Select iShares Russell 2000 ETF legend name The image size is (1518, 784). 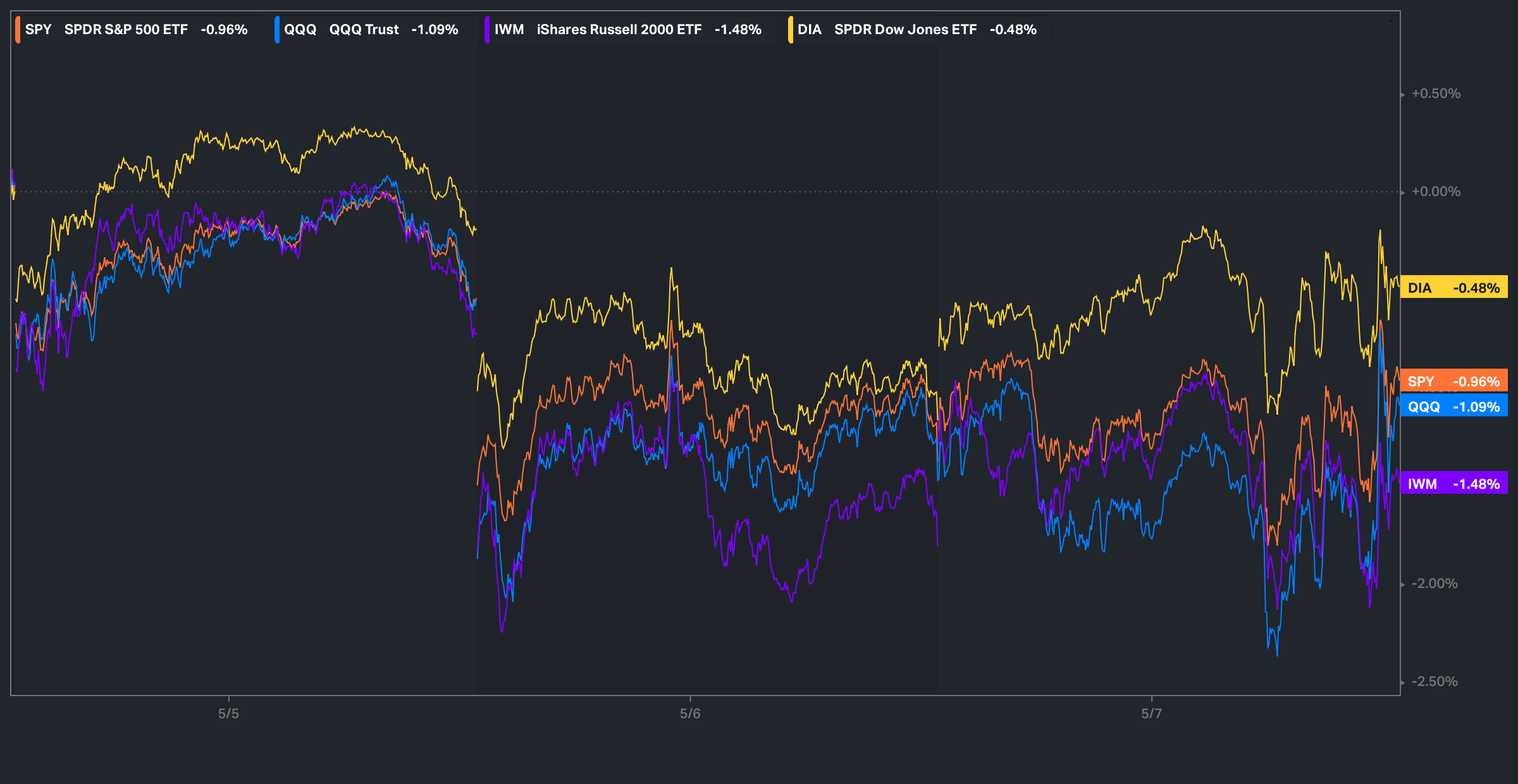pyautogui.click(x=619, y=30)
